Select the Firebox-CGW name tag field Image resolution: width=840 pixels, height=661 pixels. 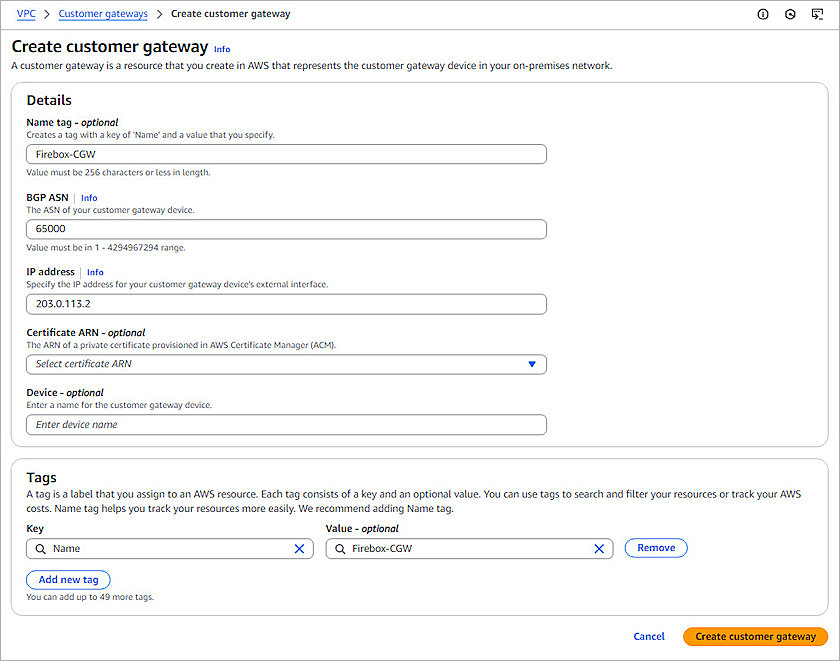[x=286, y=154]
